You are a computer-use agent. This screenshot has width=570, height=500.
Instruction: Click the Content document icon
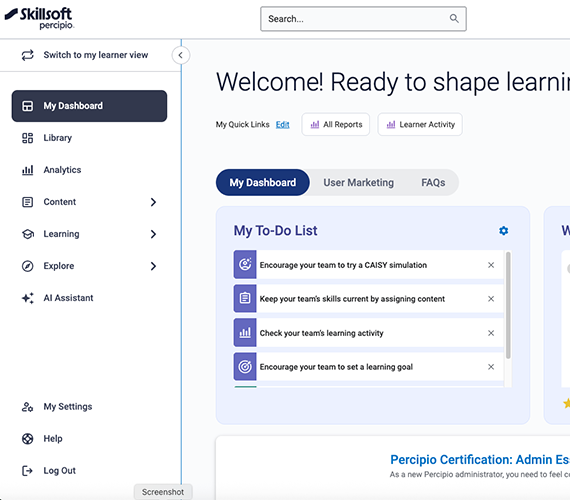point(28,202)
